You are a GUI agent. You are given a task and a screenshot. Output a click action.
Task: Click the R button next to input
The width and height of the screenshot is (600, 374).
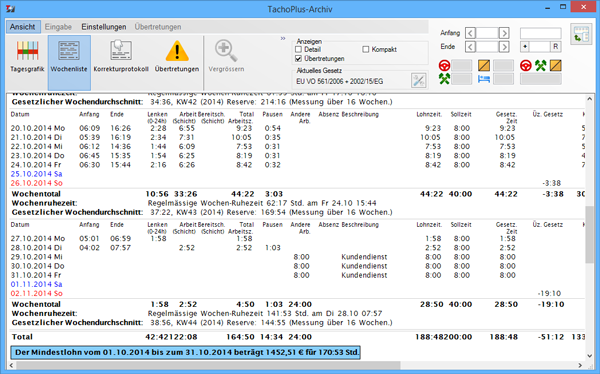(556, 47)
